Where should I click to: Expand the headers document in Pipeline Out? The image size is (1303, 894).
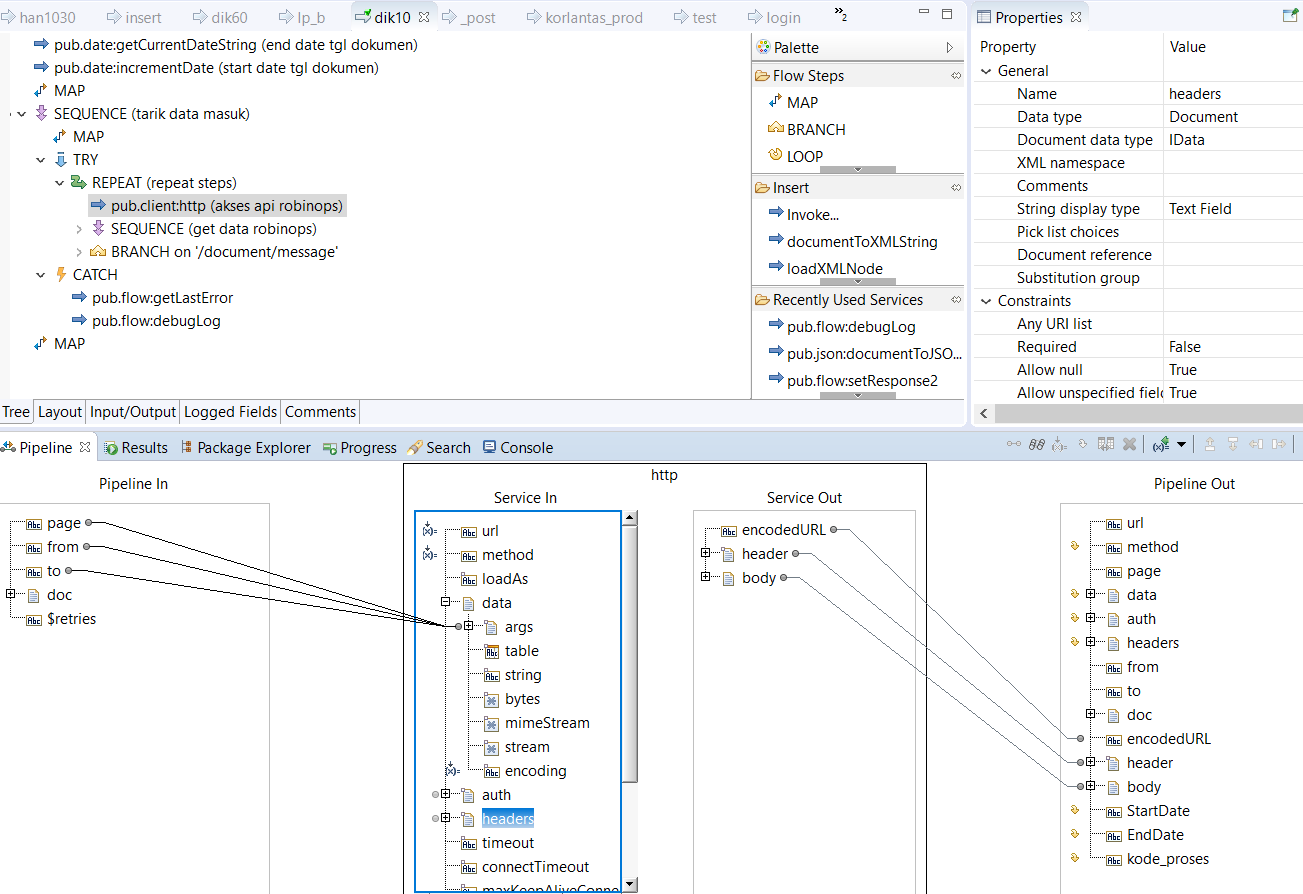tap(1090, 643)
